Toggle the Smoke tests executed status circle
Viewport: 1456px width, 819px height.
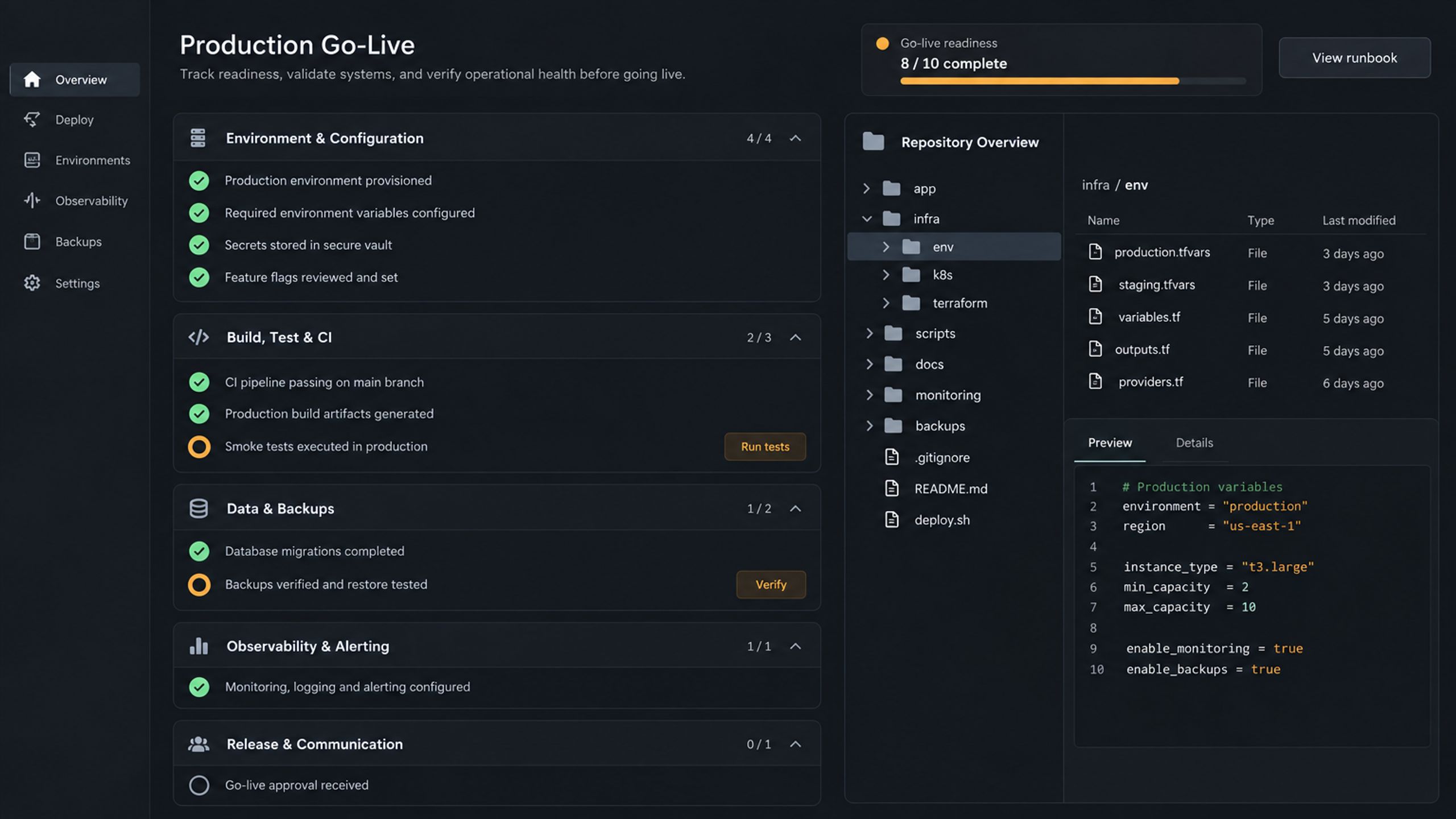[199, 446]
